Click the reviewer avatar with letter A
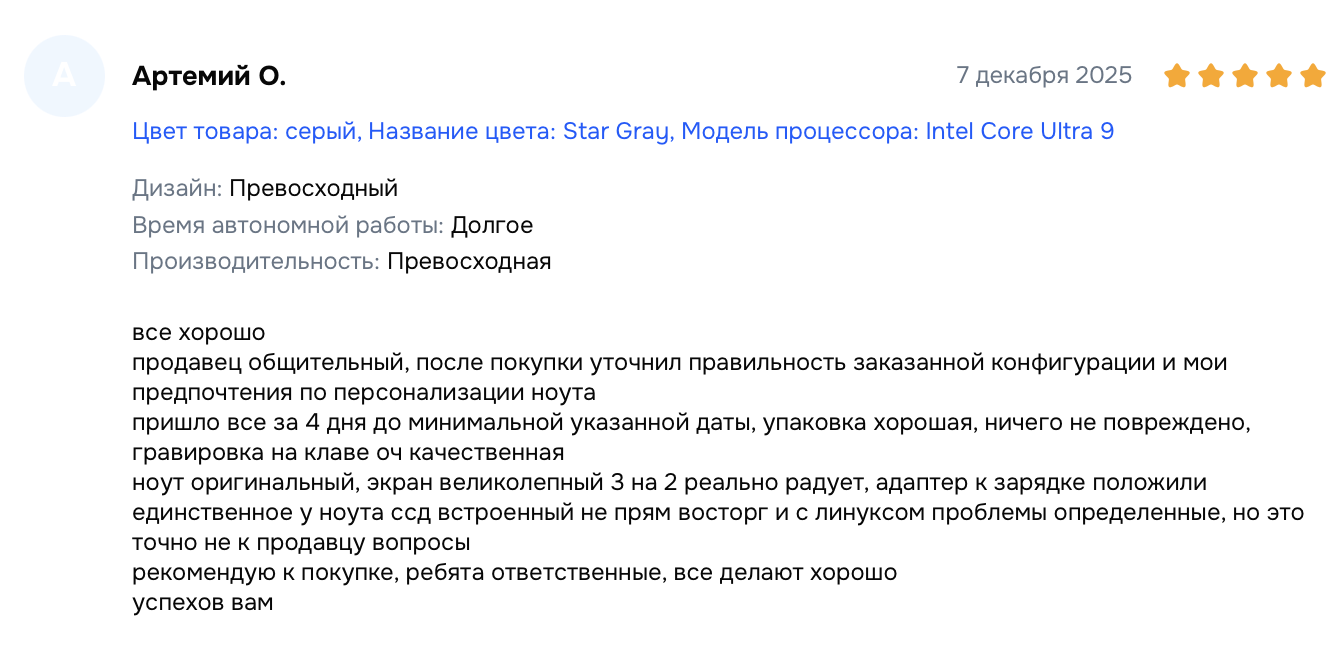 click(64, 76)
